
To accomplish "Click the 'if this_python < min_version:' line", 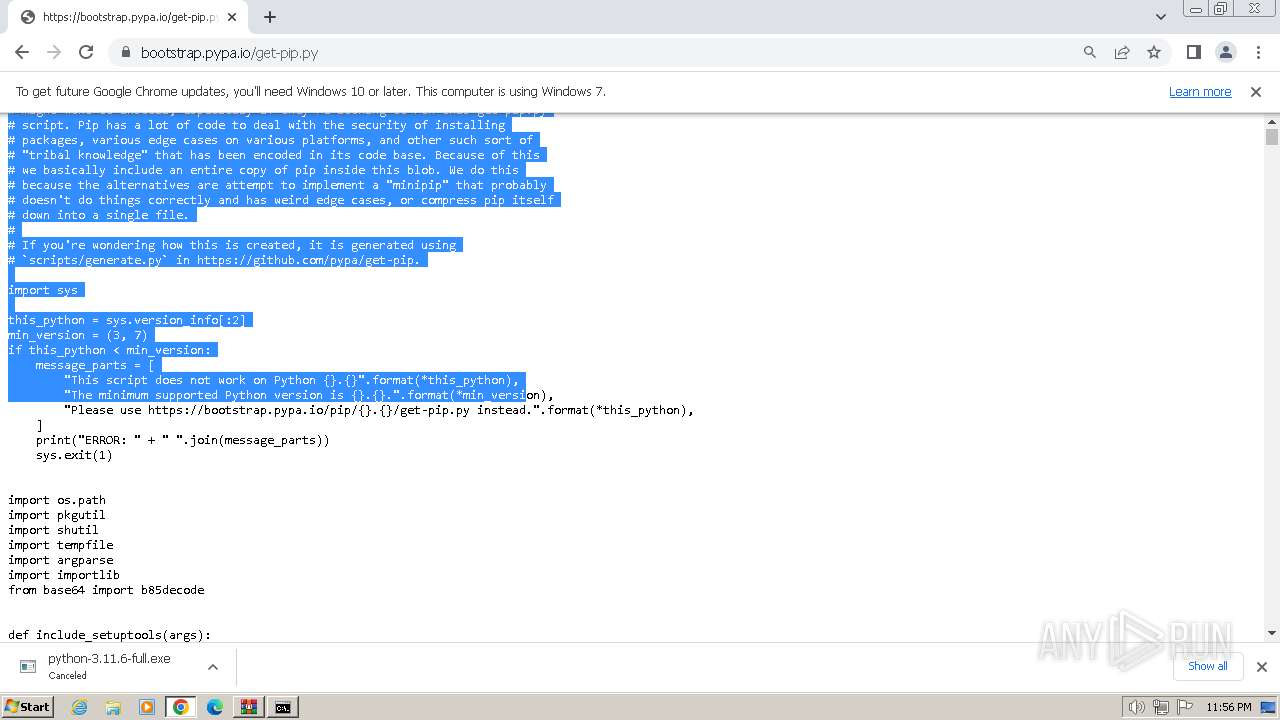I will [110, 350].
